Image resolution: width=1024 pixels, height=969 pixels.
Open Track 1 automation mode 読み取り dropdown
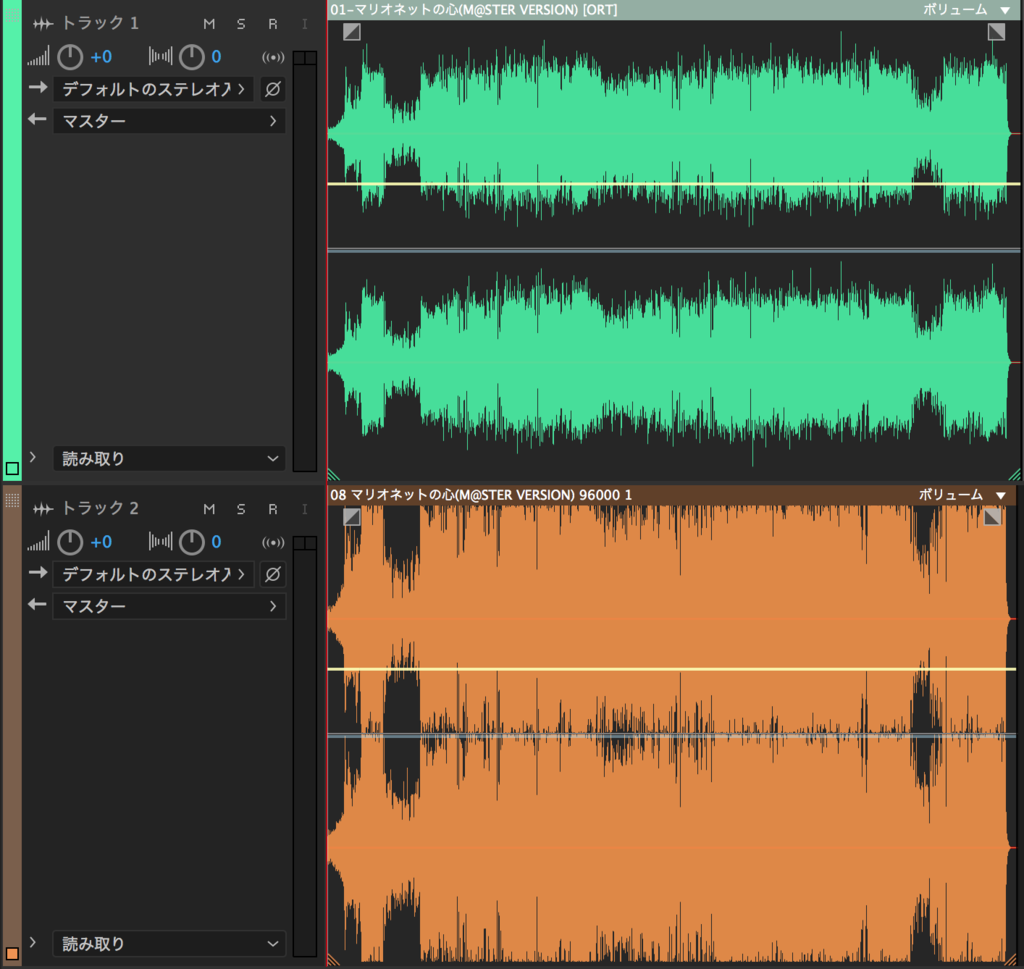[x=169, y=459]
